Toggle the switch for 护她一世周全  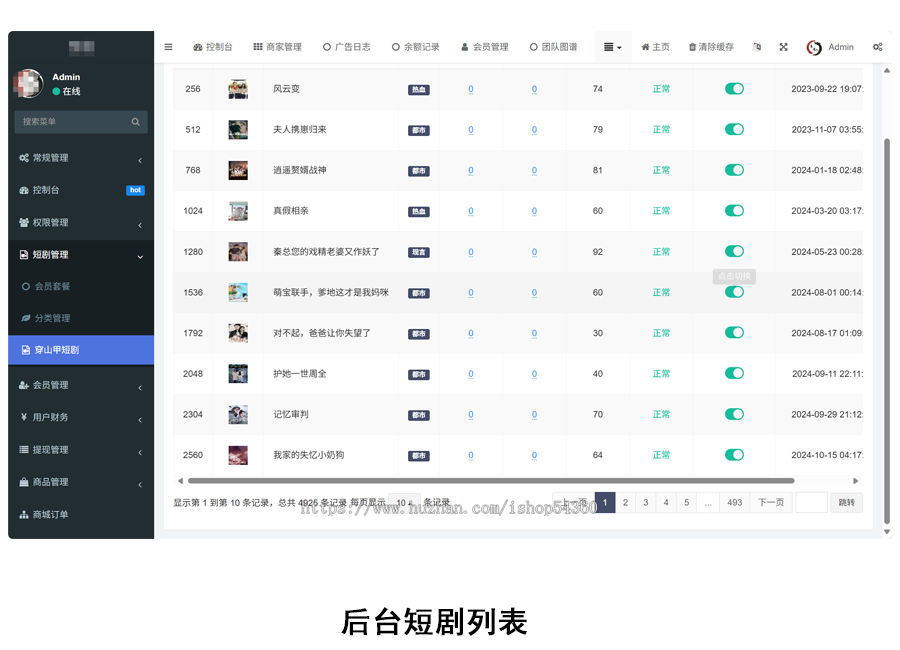click(x=734, y=374)
